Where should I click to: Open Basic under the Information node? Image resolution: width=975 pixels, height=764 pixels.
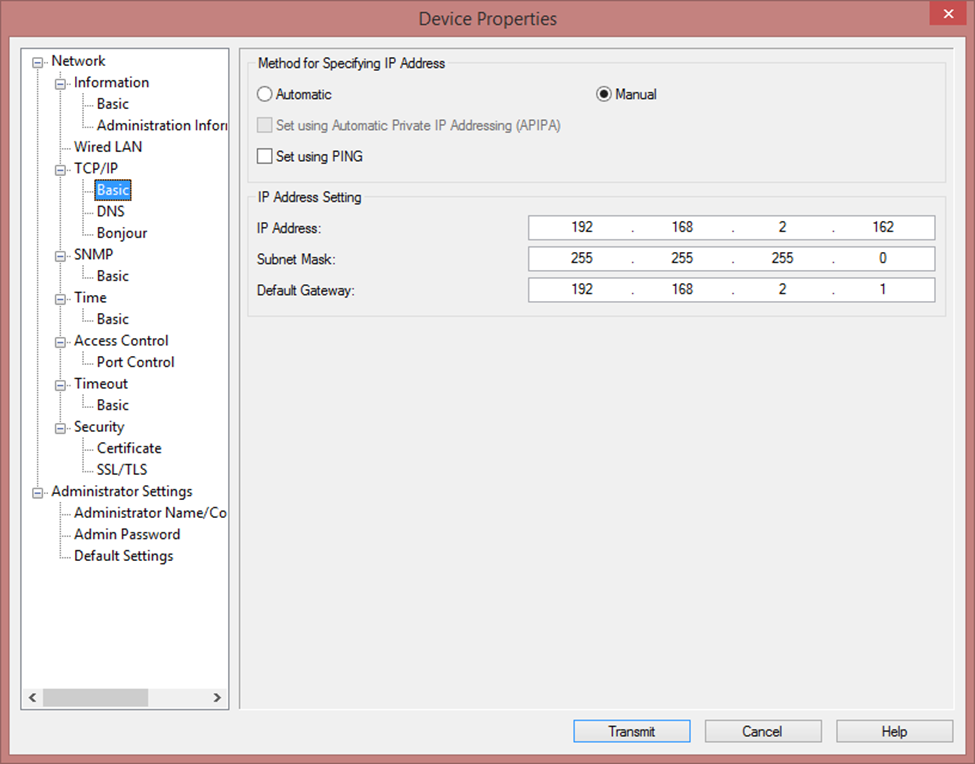(x=113, y=104)
